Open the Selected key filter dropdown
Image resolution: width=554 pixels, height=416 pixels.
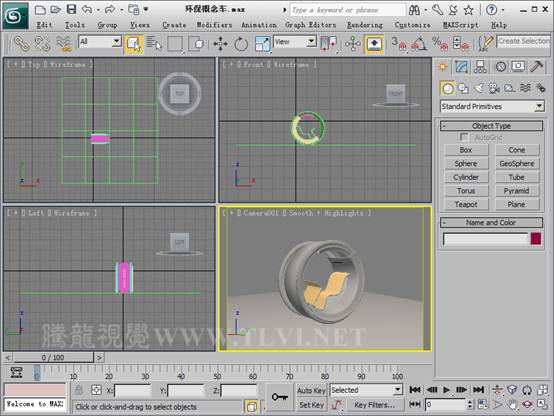coord(366,390)
